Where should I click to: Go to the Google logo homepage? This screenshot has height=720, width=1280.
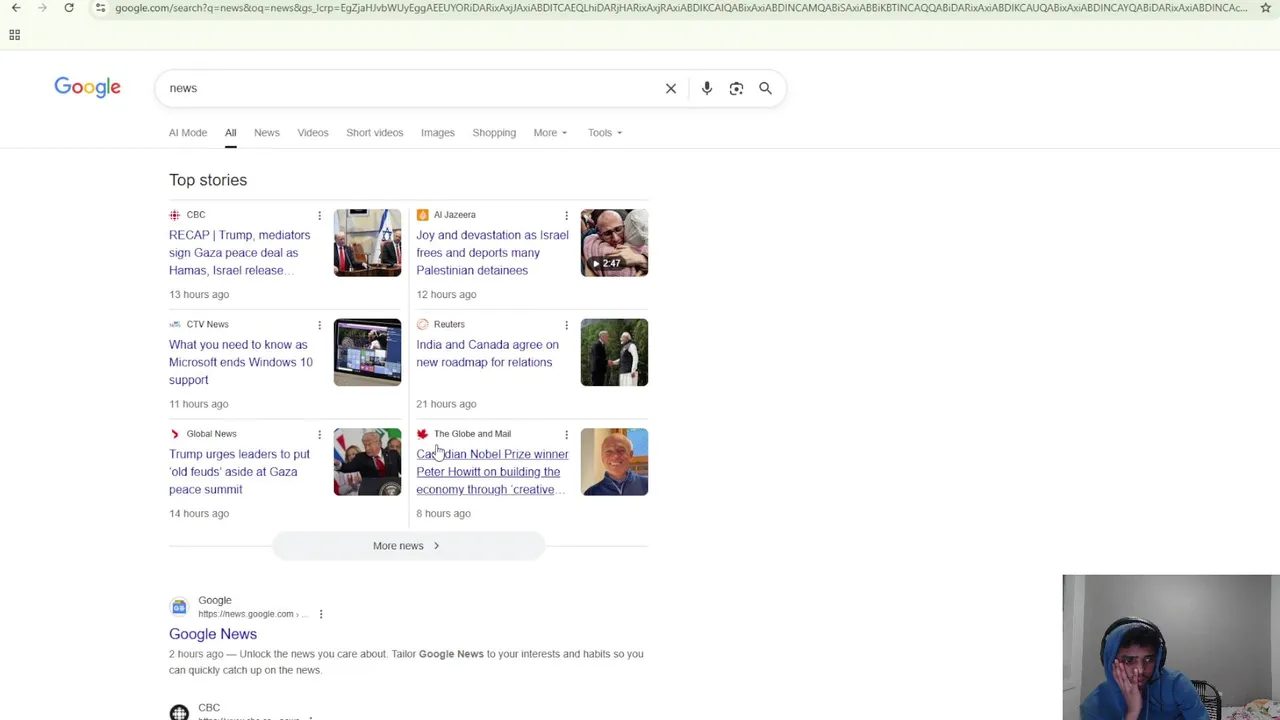[87, 87]
